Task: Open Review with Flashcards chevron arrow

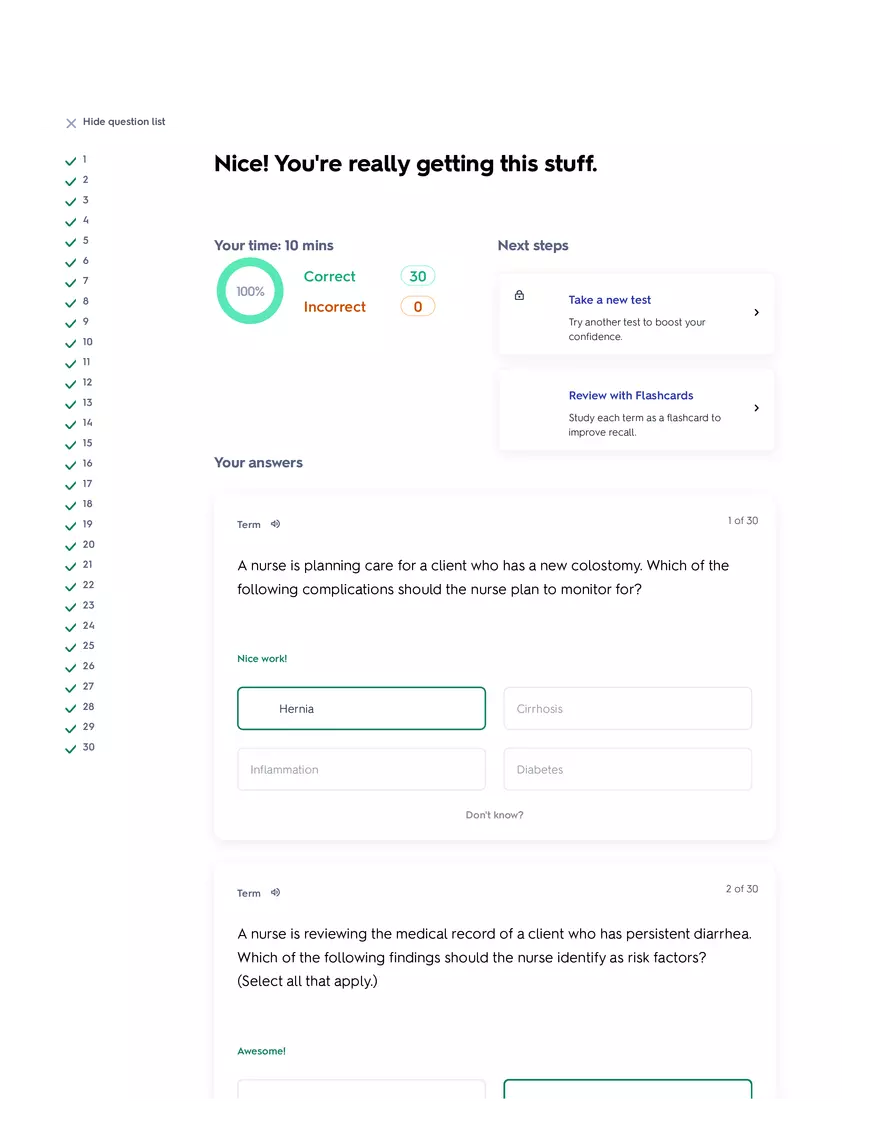Action: tap(756, 408)
